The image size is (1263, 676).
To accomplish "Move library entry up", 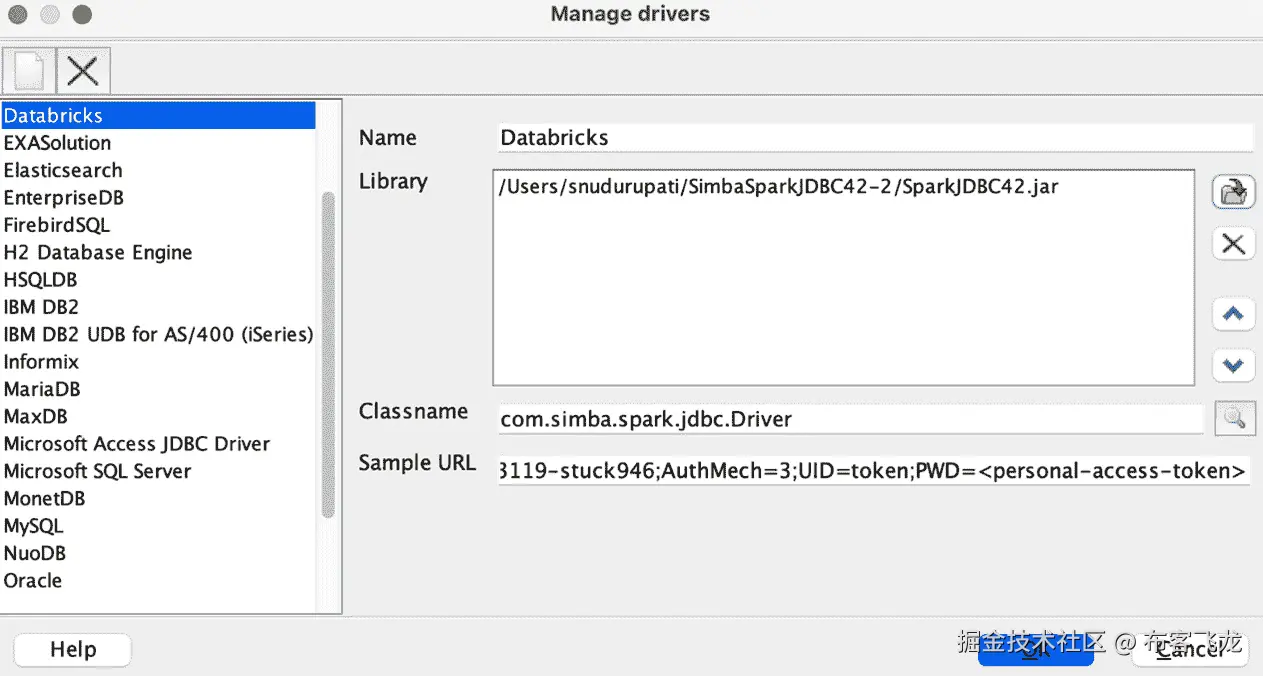I will 1233,315.
